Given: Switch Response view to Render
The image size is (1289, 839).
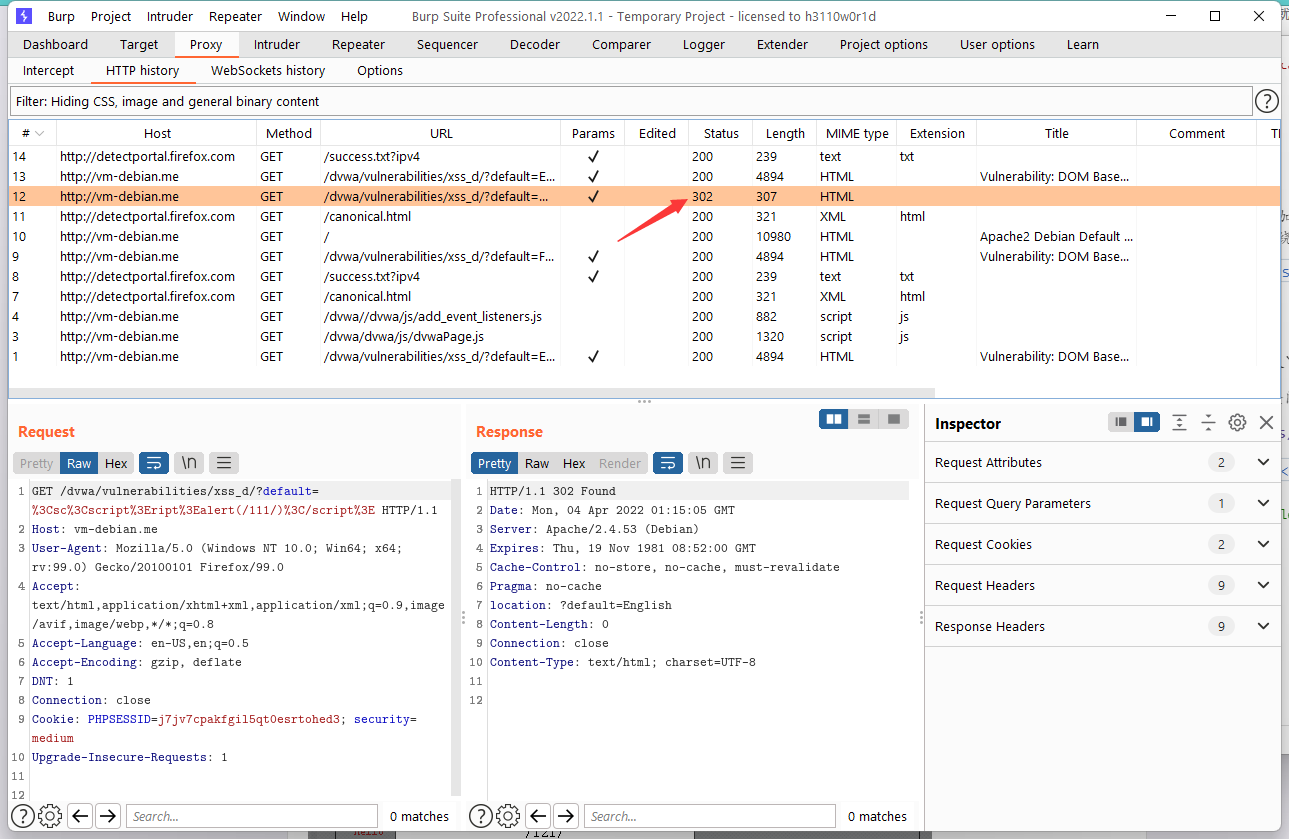Looking at the screenshot, I should point(620,463).
